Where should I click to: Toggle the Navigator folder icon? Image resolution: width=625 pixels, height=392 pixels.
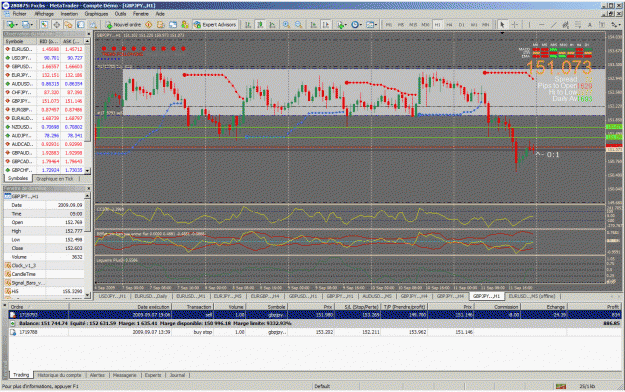coord(69,25)
